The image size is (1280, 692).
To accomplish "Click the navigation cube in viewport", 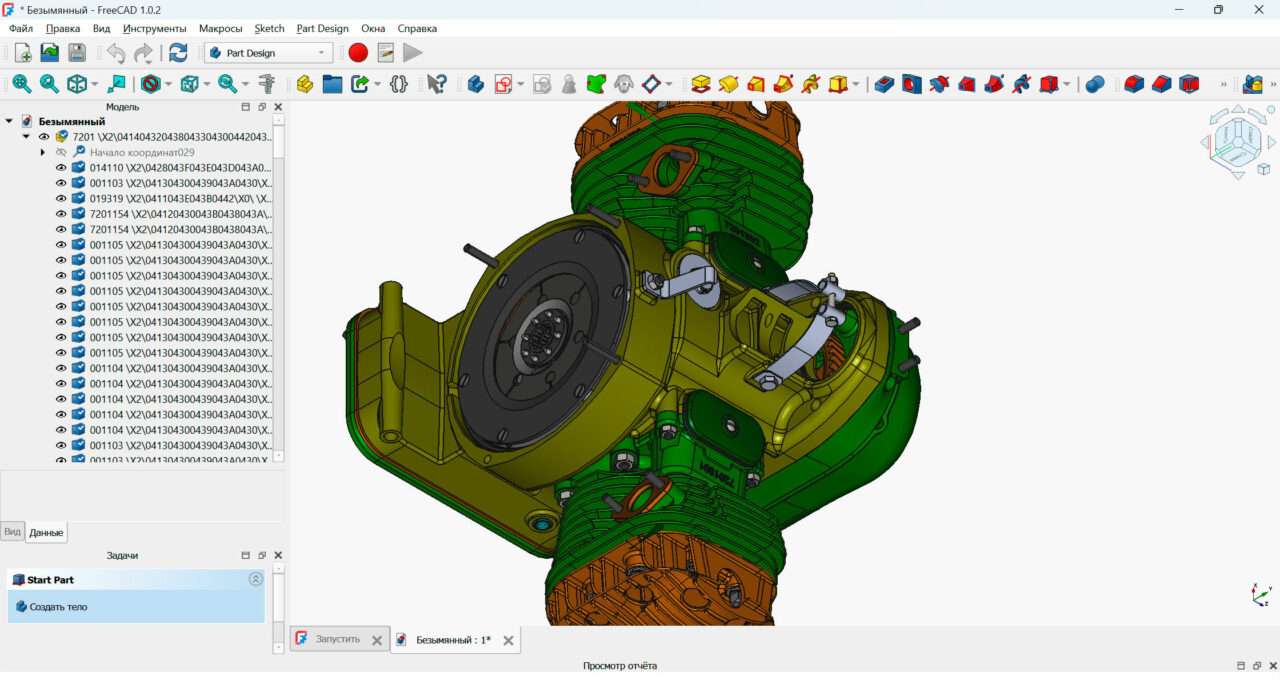I will 1237,141.
